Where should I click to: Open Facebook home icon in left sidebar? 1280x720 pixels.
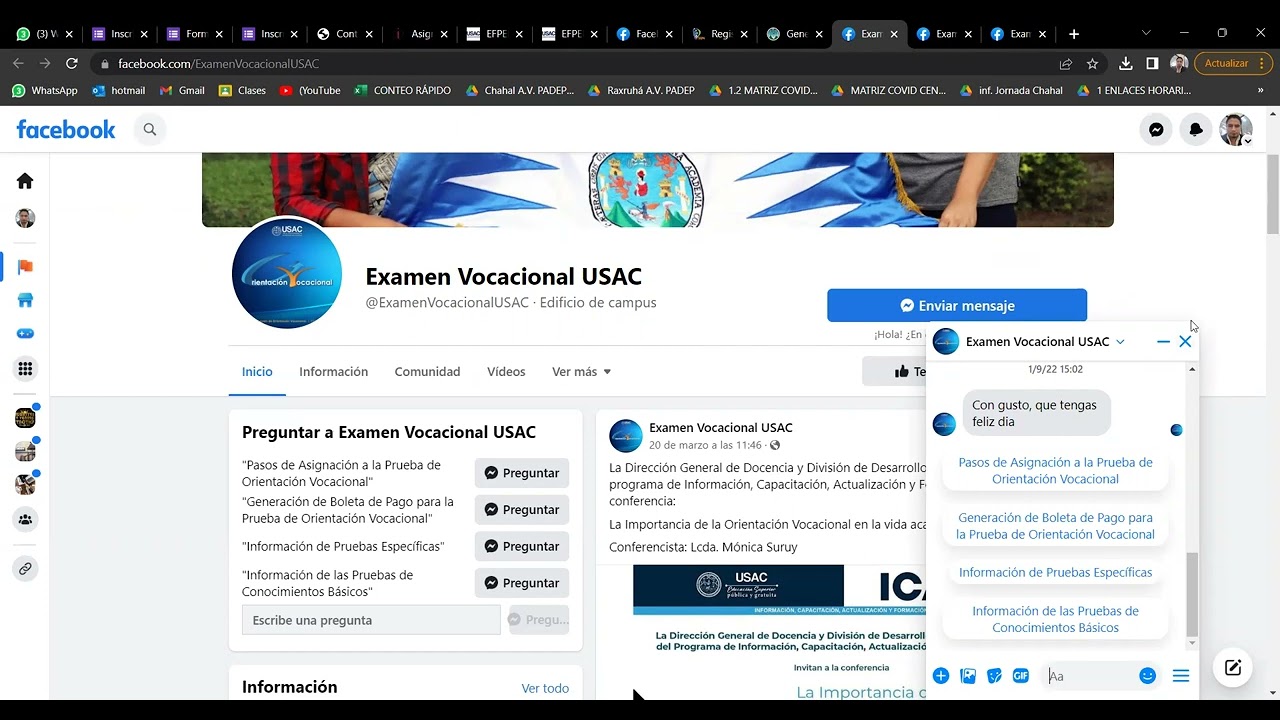[x=25, y=181]
